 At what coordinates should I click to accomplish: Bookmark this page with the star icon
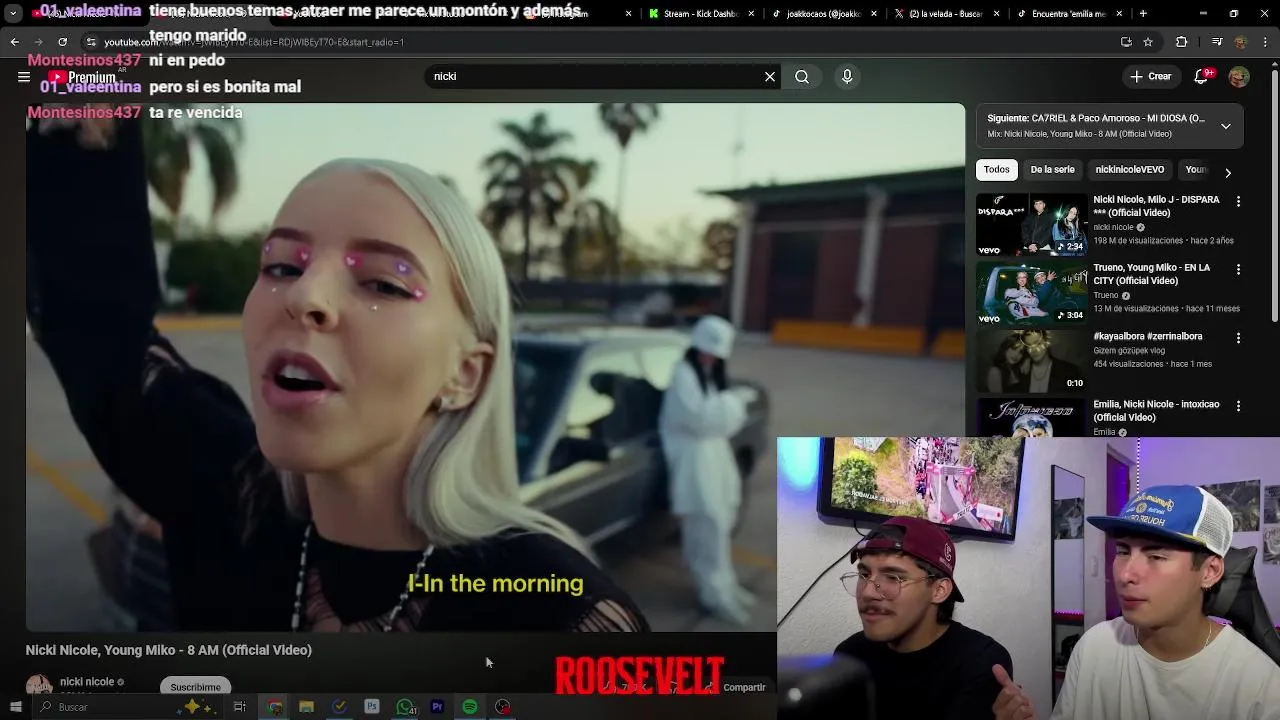(1148, 42)
